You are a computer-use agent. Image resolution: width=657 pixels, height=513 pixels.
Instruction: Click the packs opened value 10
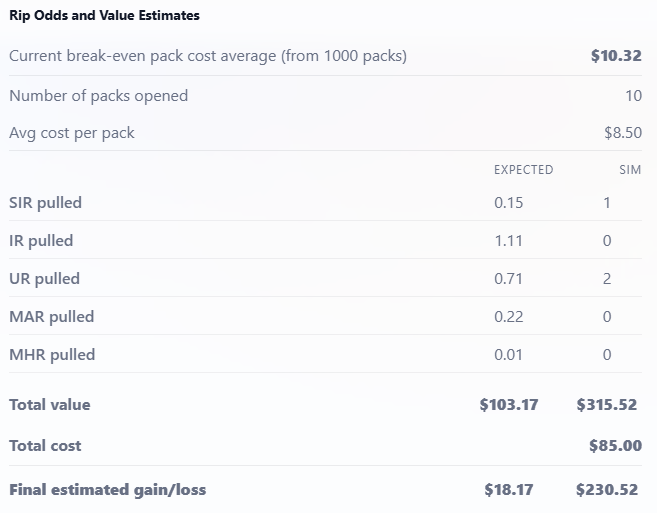(x=632, y=96)
